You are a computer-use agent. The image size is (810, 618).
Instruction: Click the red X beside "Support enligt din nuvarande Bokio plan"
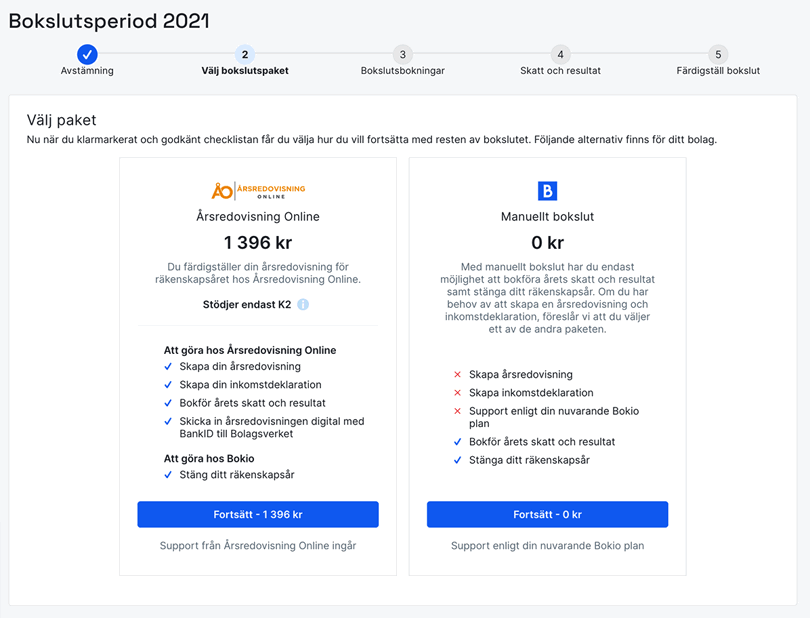point(458,411)
